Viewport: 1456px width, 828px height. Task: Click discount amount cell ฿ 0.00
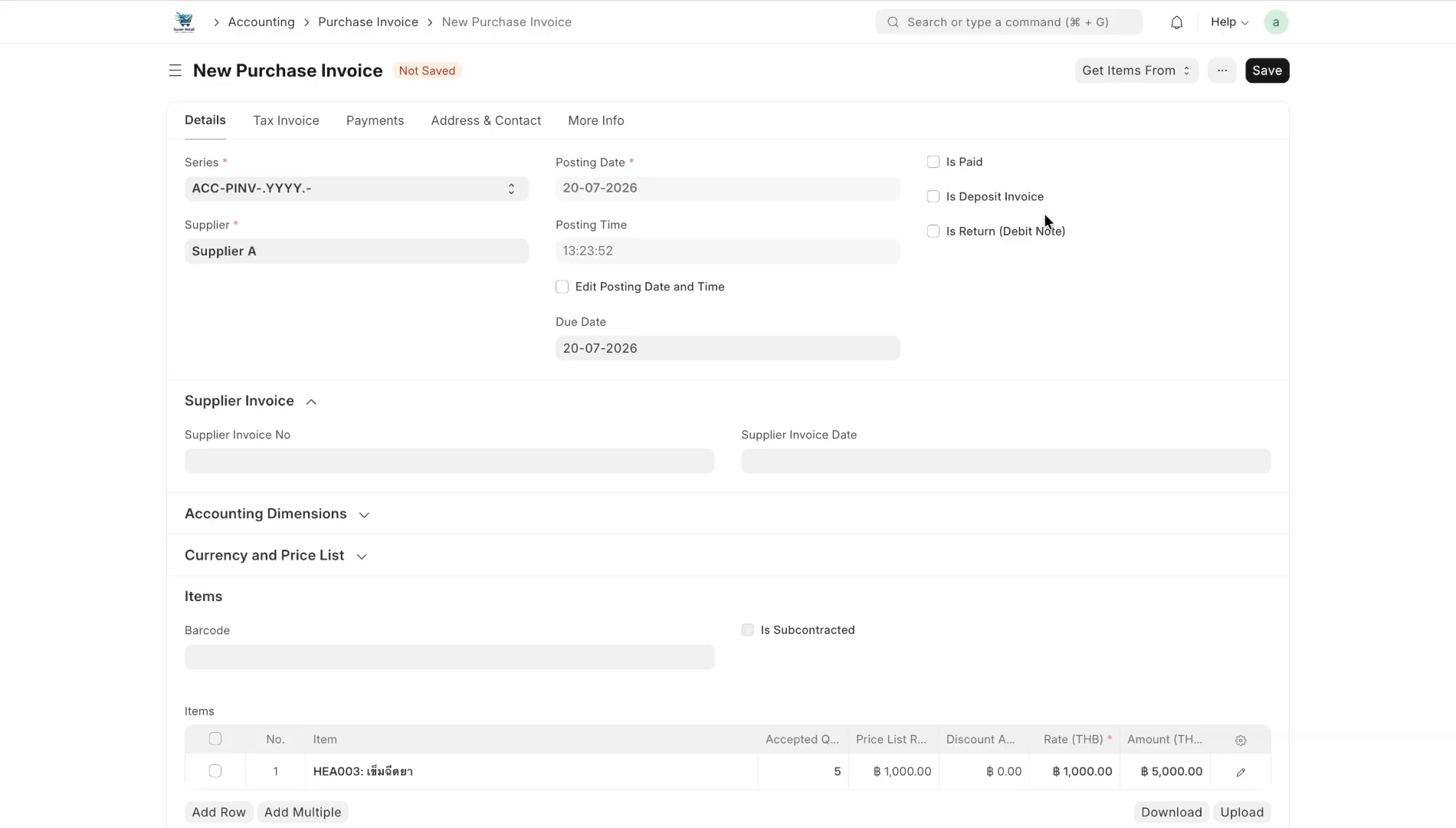coord(984,771)
